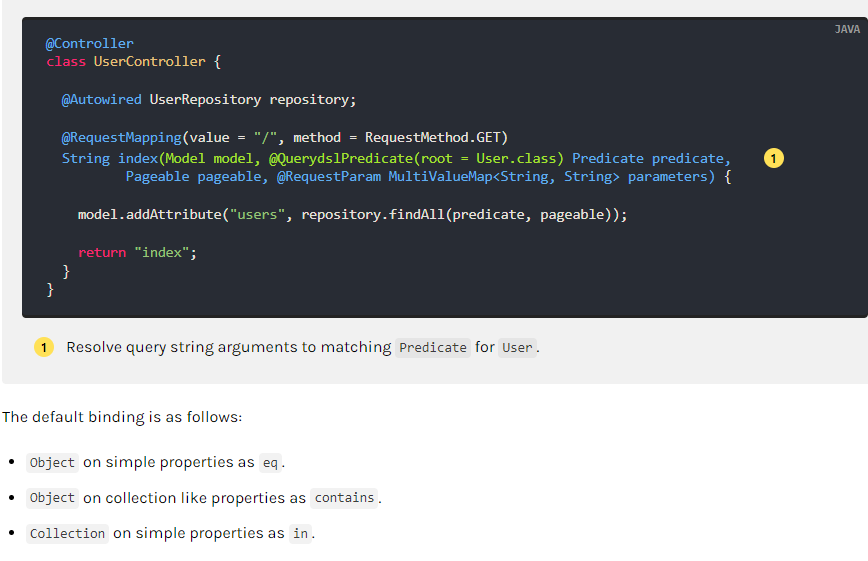This screenshot has height=561, width=868.
Task: Click the 'Collection' code term
Action: pyautogui.click(x=67, y=534)
